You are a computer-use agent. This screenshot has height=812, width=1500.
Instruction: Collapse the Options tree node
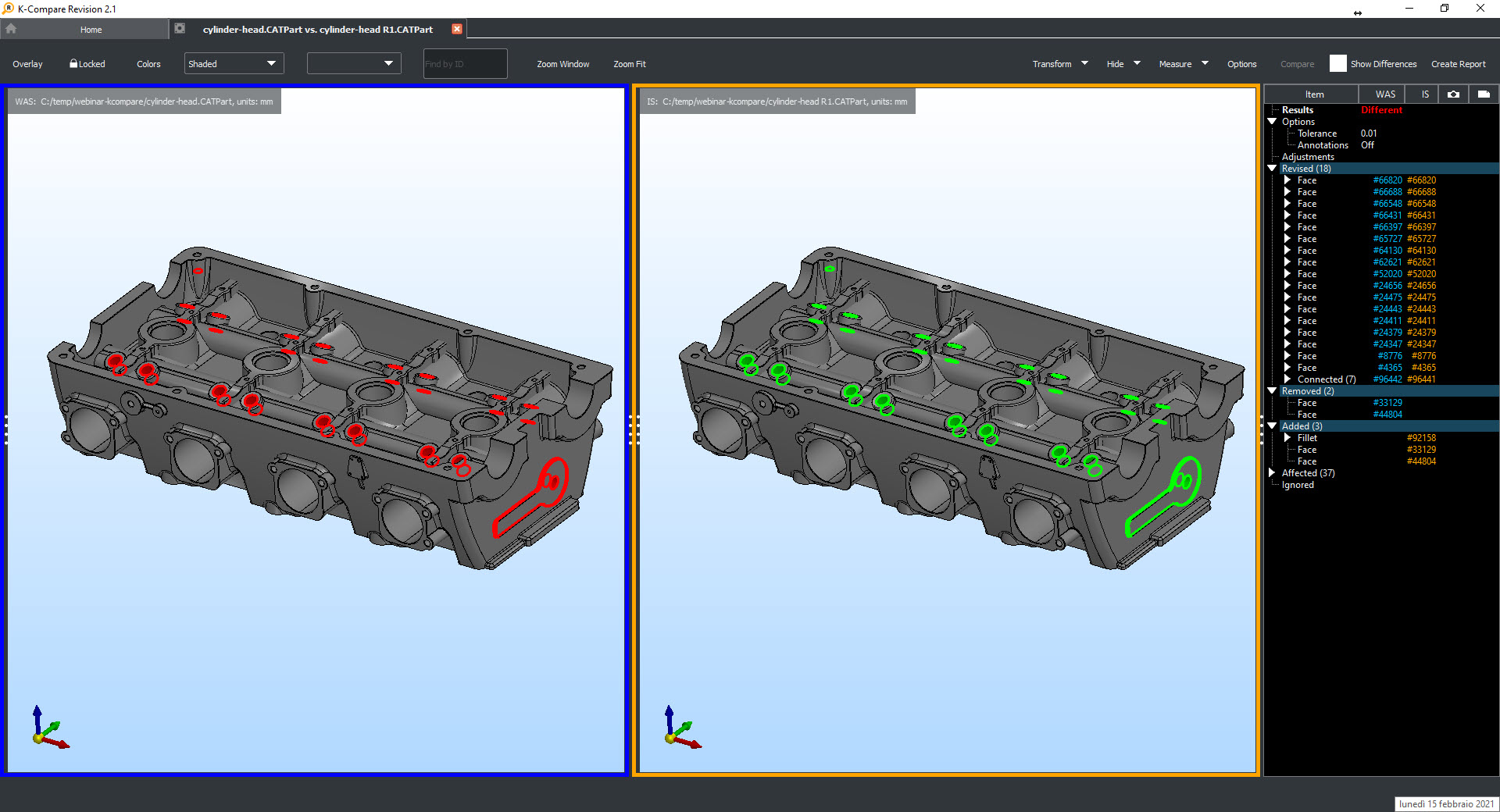tap(1272, 122)
